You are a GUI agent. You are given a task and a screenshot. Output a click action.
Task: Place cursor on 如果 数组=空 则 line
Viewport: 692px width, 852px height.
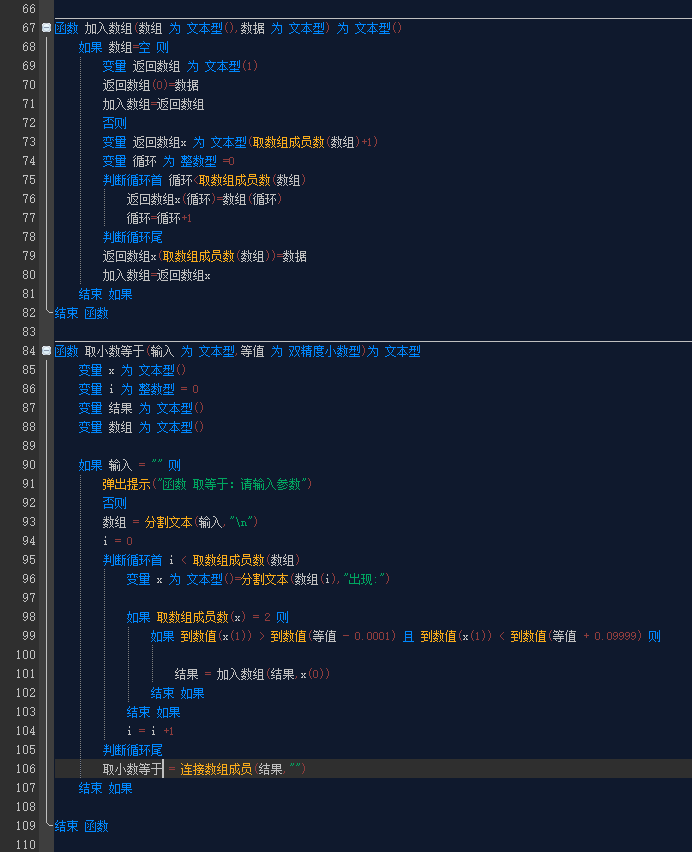pyautogui.click(x=123, y=47)
